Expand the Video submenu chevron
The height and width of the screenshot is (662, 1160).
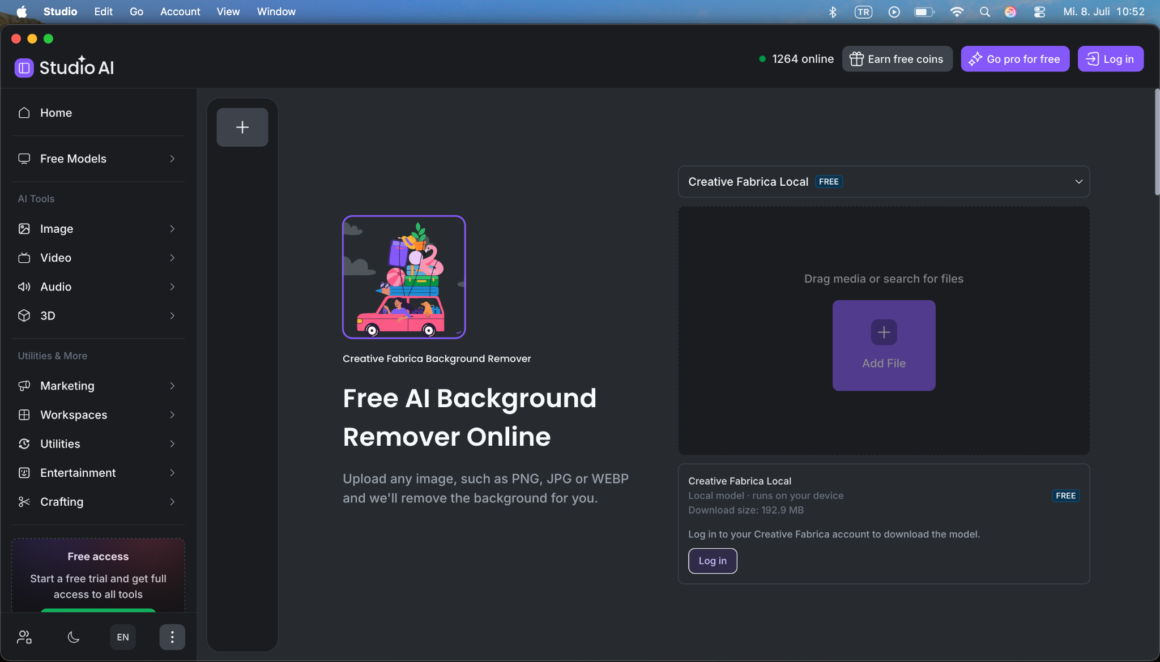click(x=172, y=257)
